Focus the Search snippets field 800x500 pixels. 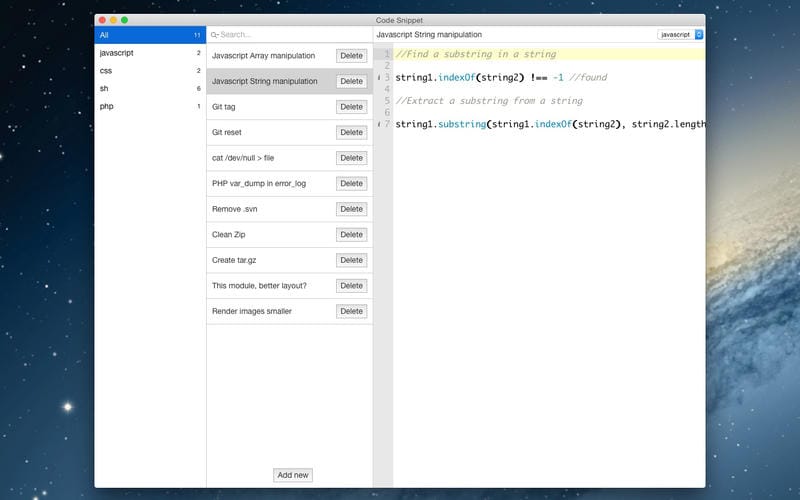pyautogui.click(x=289, y=35)
